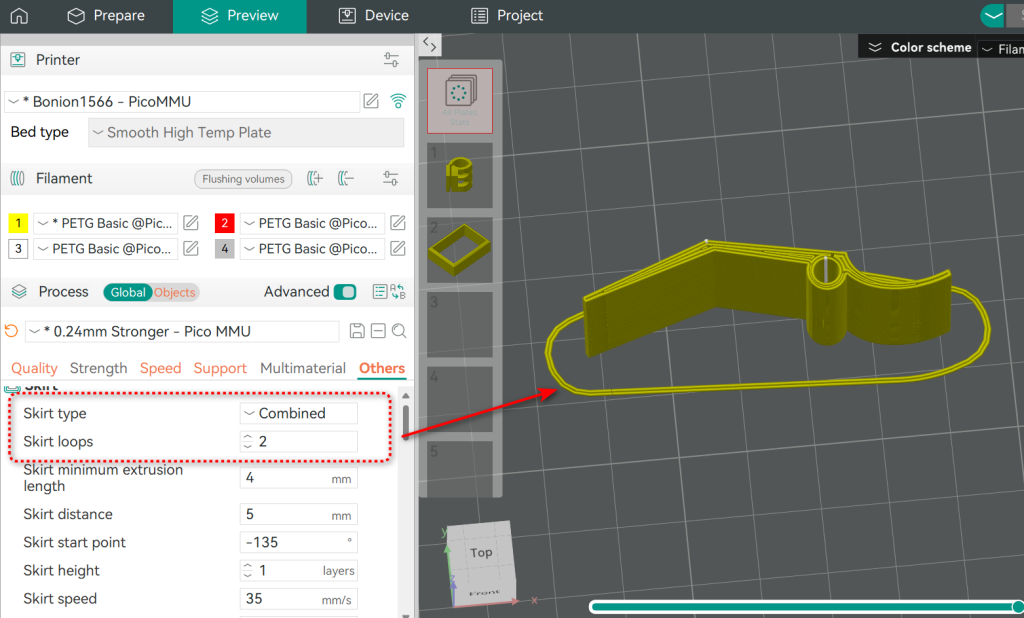Collapse the sidebar with arrow button
Viewport: 1024px width, 618px height.
pyautogui.click(x=429, y=44)
